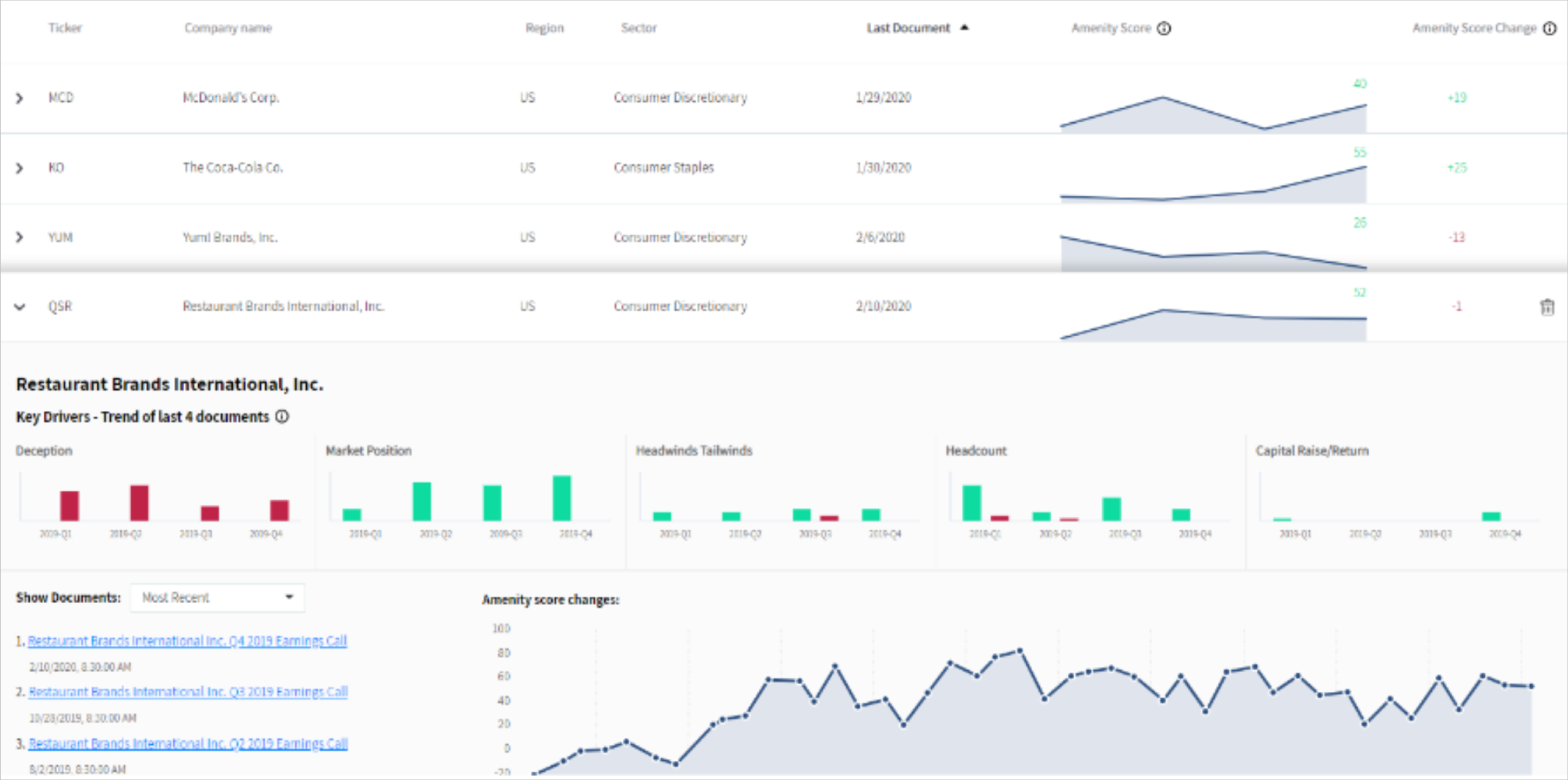Viewport: 1568px width, 780px height.
Task: Click the Deception 2019-Q2 red bar
Action: pyautogui.click(x=139, y=503)
